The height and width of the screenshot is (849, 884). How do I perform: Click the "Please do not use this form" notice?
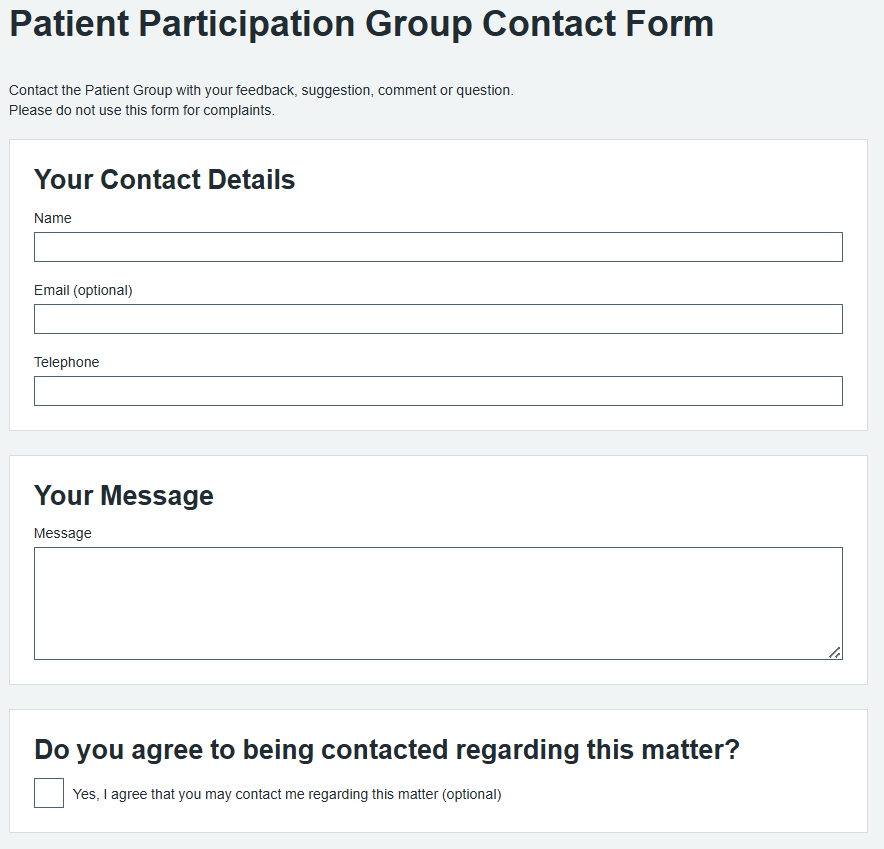tap(141, 110)
